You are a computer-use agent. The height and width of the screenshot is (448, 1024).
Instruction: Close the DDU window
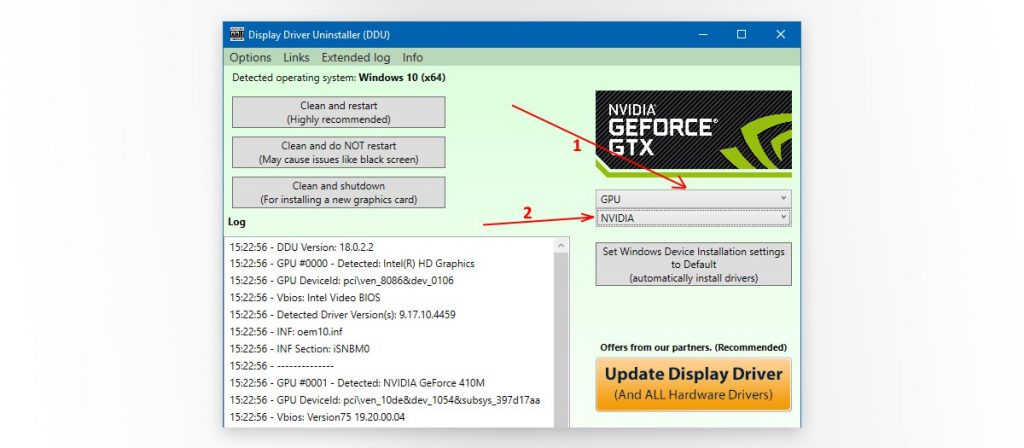(x=780, y=35)
